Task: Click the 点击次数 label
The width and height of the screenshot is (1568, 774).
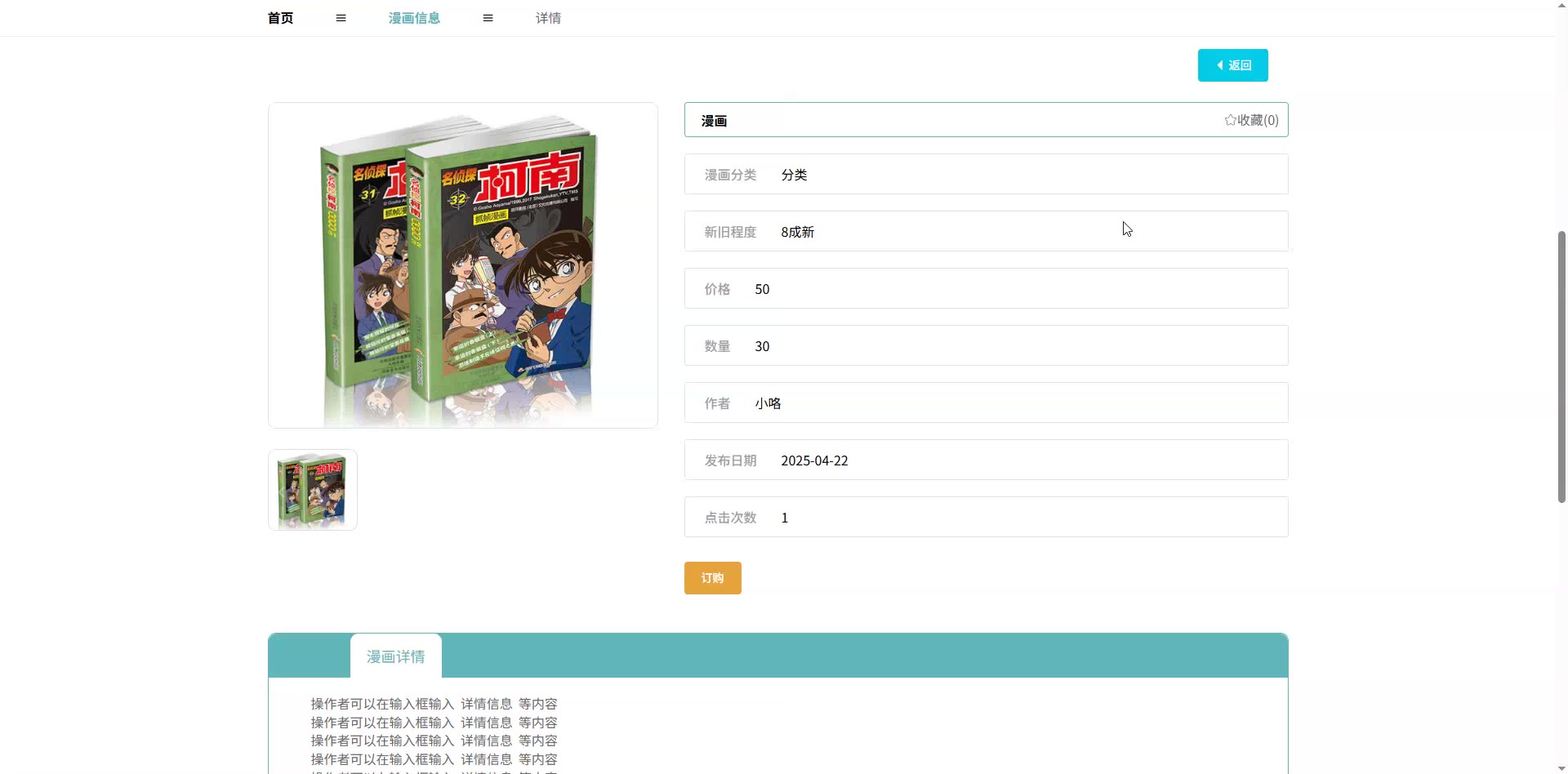Action: [x=731, y=518]
